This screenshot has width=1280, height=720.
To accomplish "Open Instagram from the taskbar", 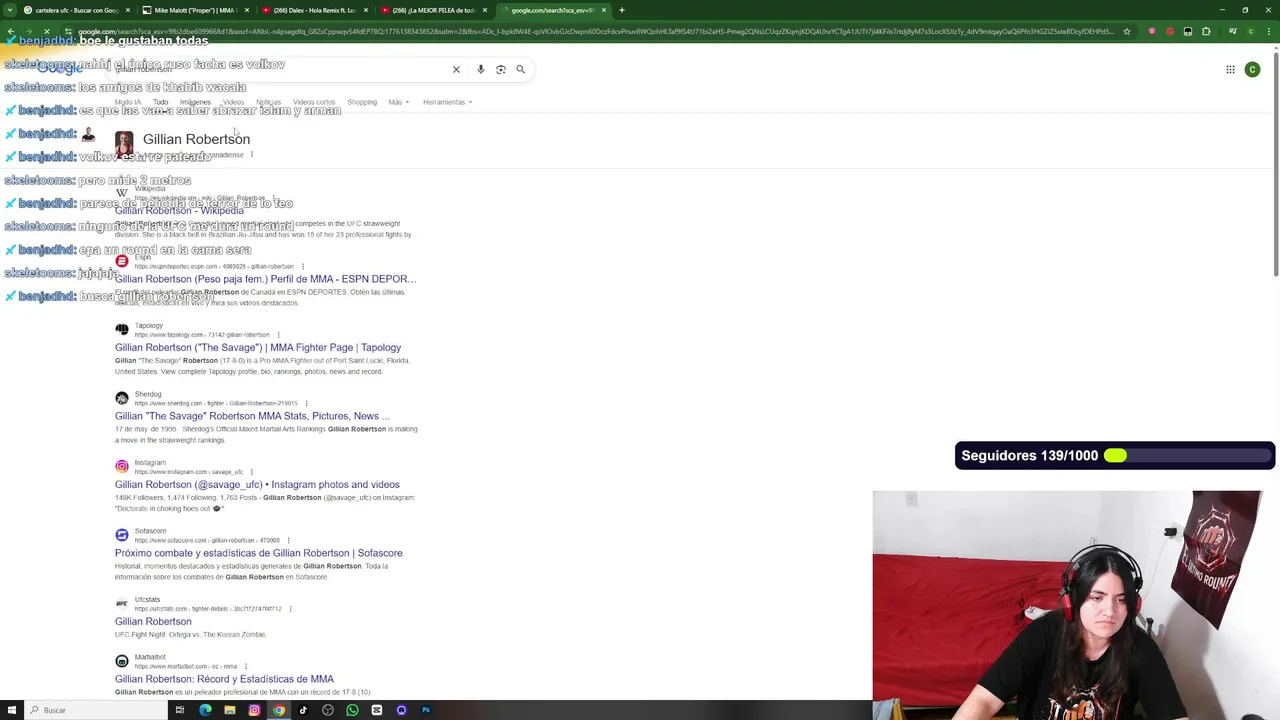I will (254, 710).
